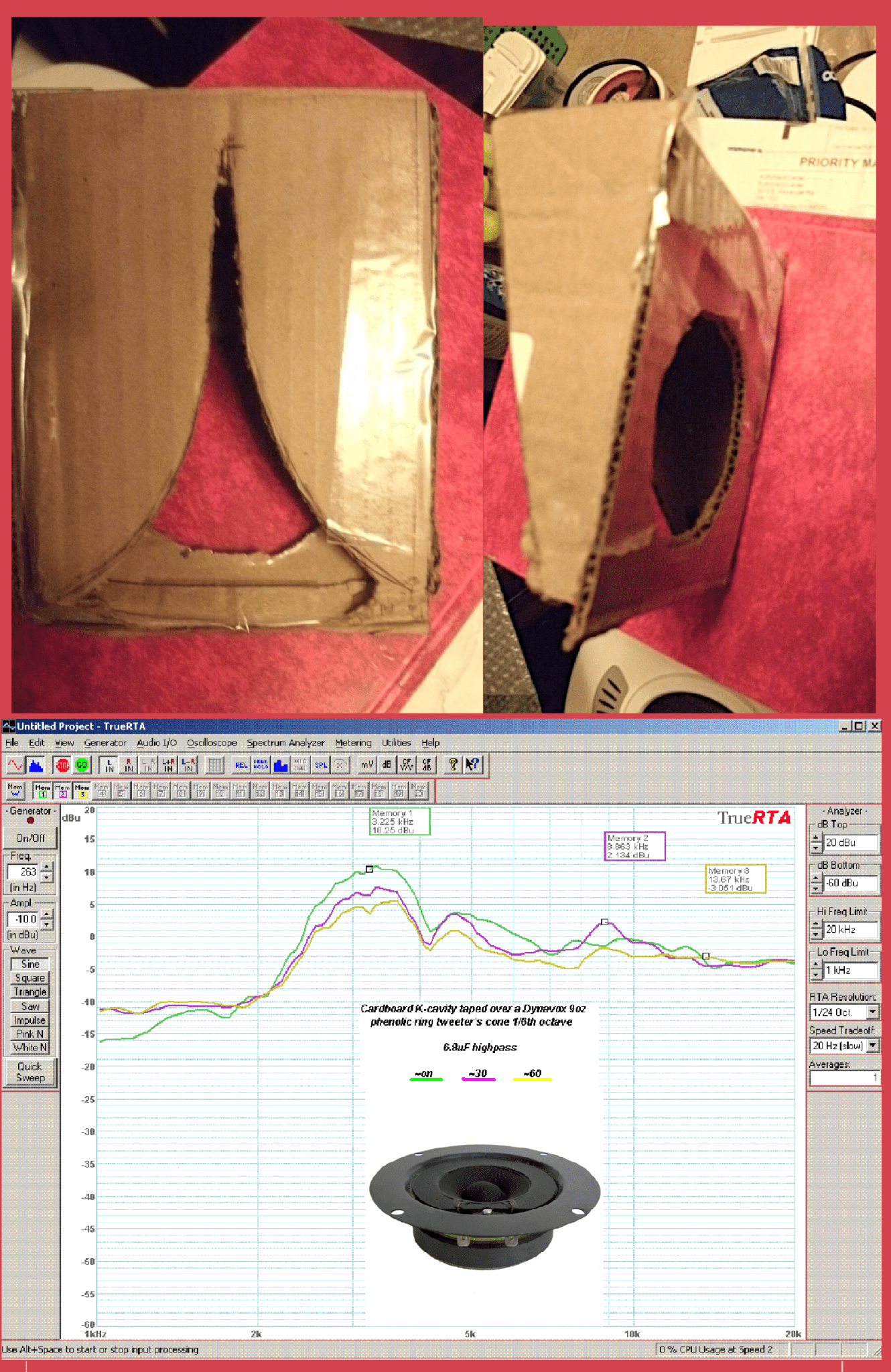Adjust the dB Top stepper arrows

[x=816, y=843]
